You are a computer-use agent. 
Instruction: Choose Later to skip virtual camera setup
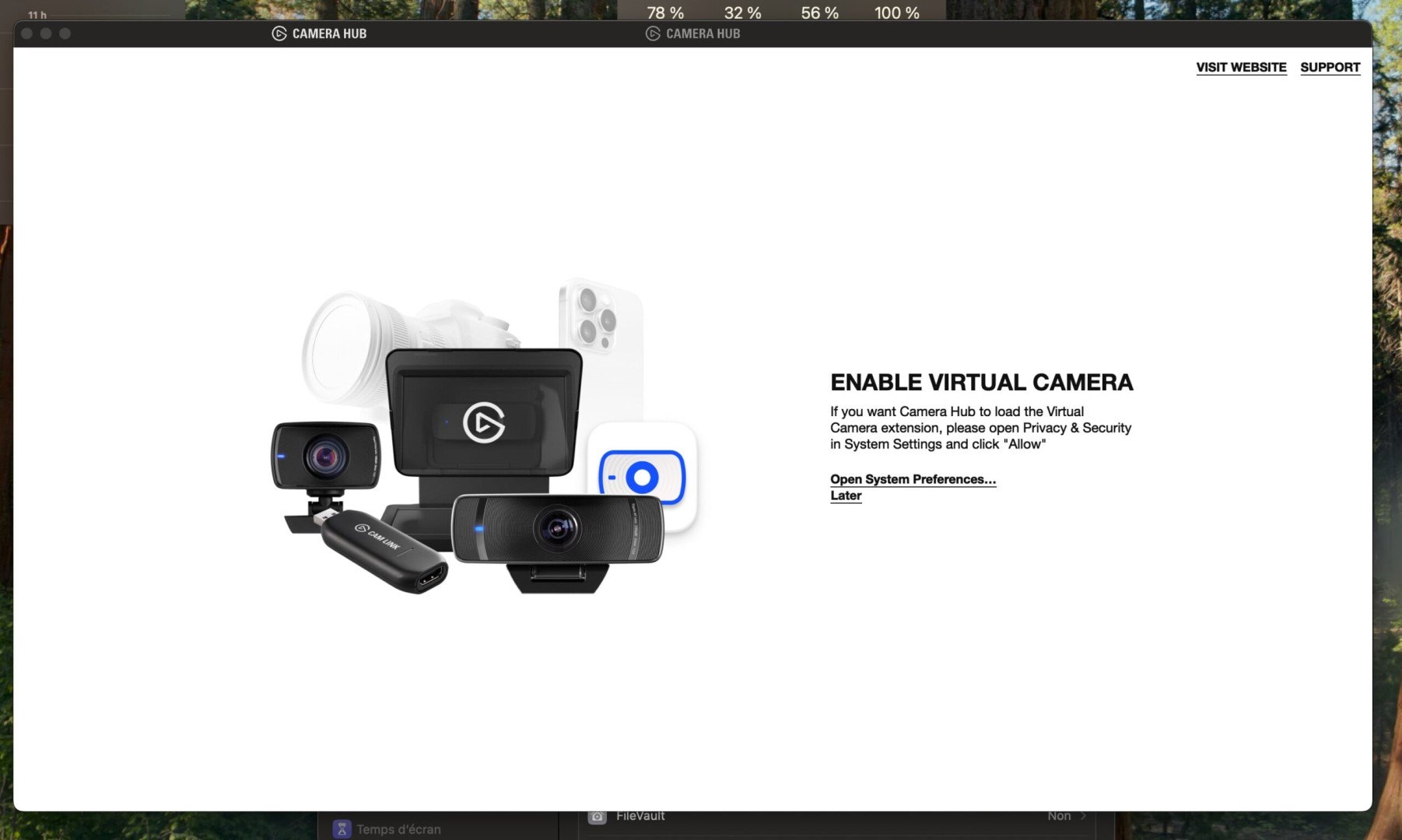pos(846,496)
